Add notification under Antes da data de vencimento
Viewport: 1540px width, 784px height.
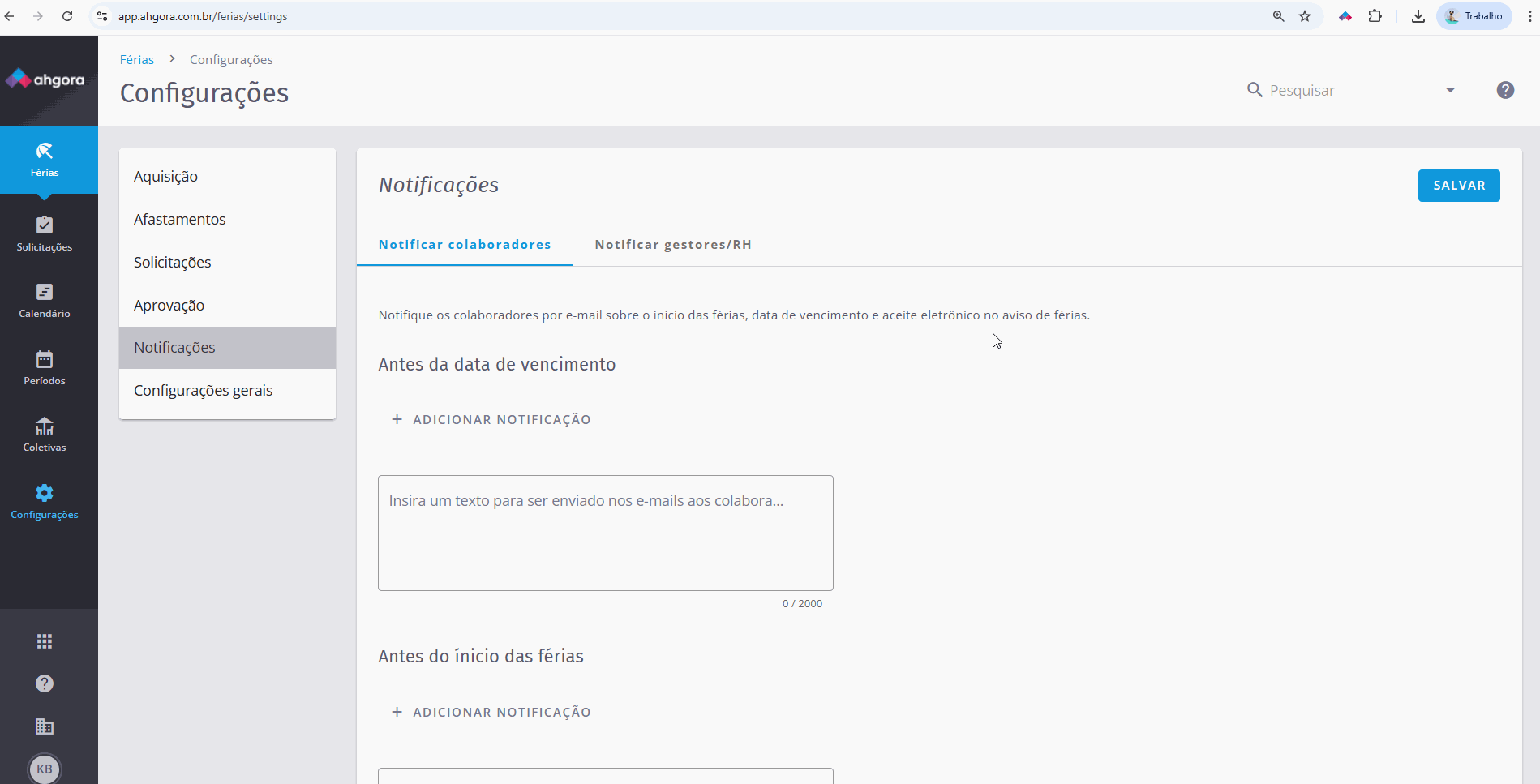point(491,419)
